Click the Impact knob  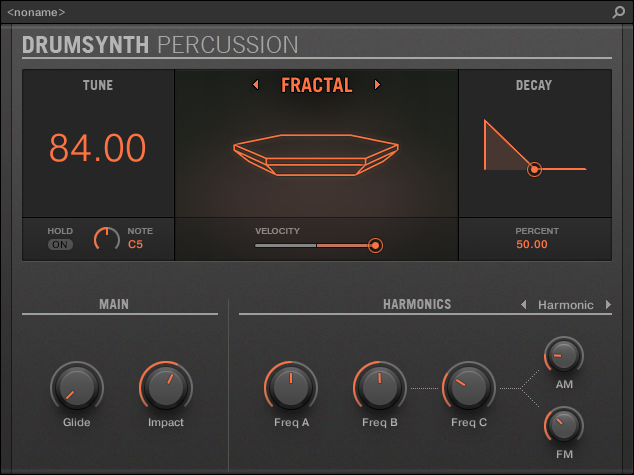[x=166, y=386]
